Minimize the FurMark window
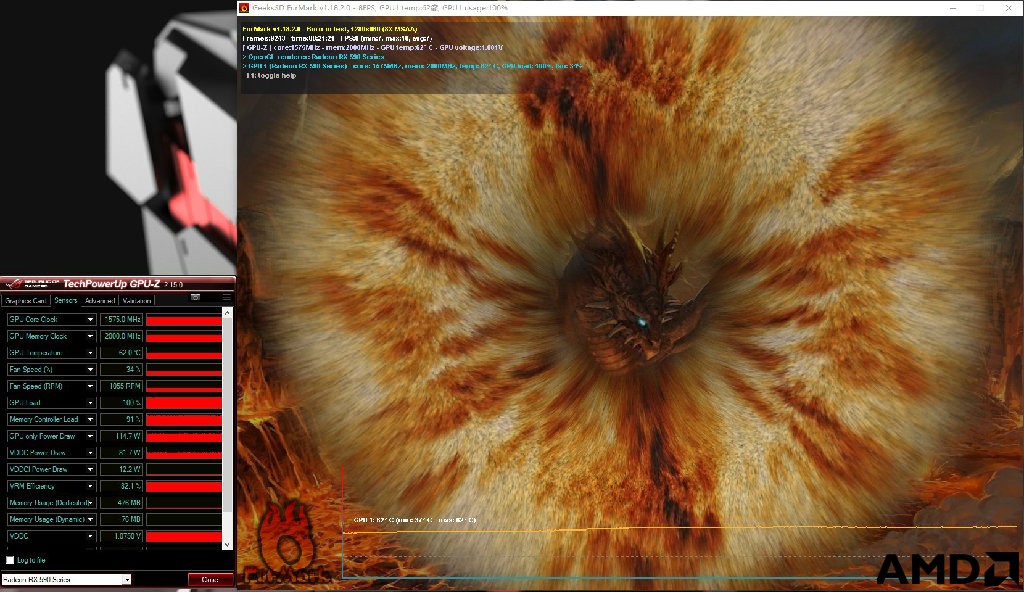 tap(954, 8)
